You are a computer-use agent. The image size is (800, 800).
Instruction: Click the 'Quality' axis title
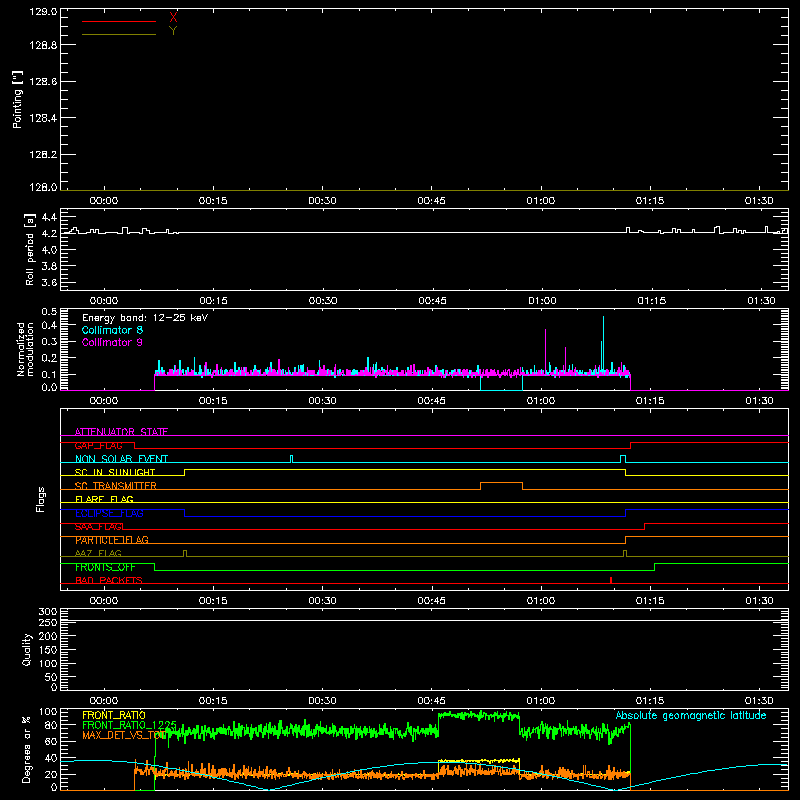point(27,649)
